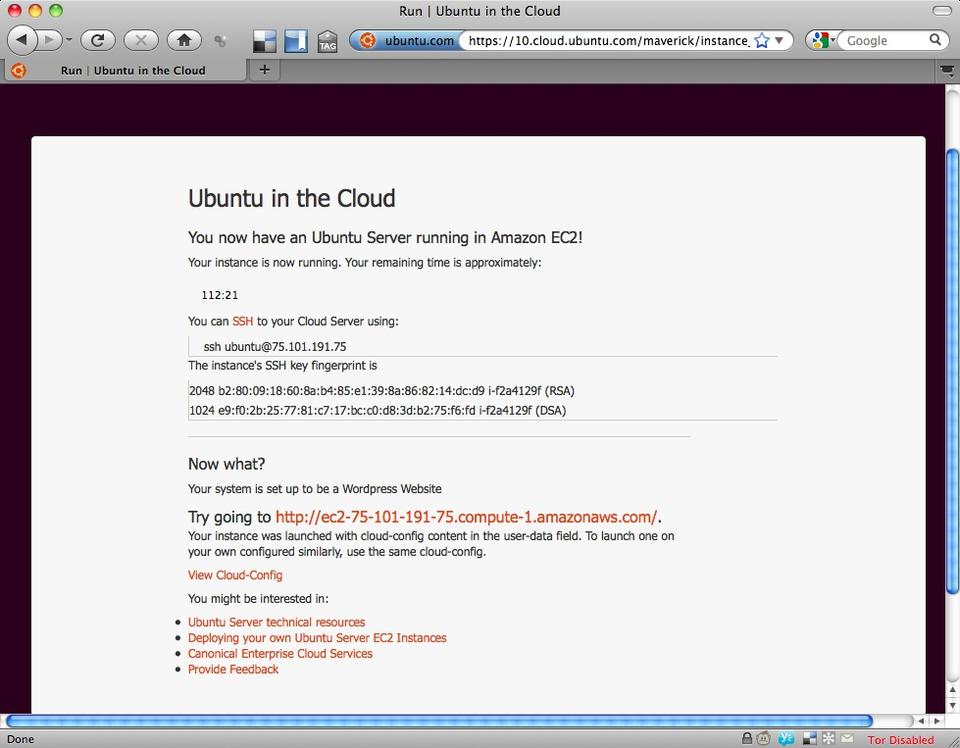Image resolution: width=960 pixels, height=748 pixels.
Task: Click the Delicious bookmarks toolbar icon
Action: (264, 41)
